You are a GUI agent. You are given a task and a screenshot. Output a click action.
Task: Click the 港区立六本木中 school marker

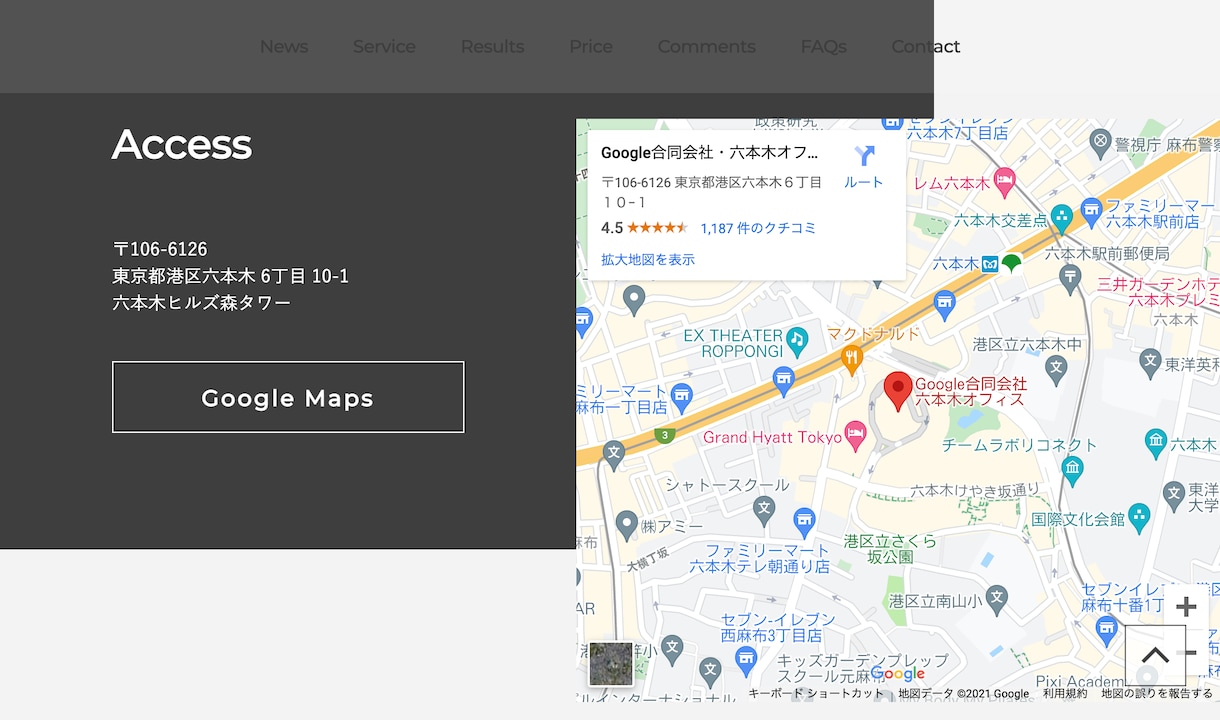pos(1055,369)
